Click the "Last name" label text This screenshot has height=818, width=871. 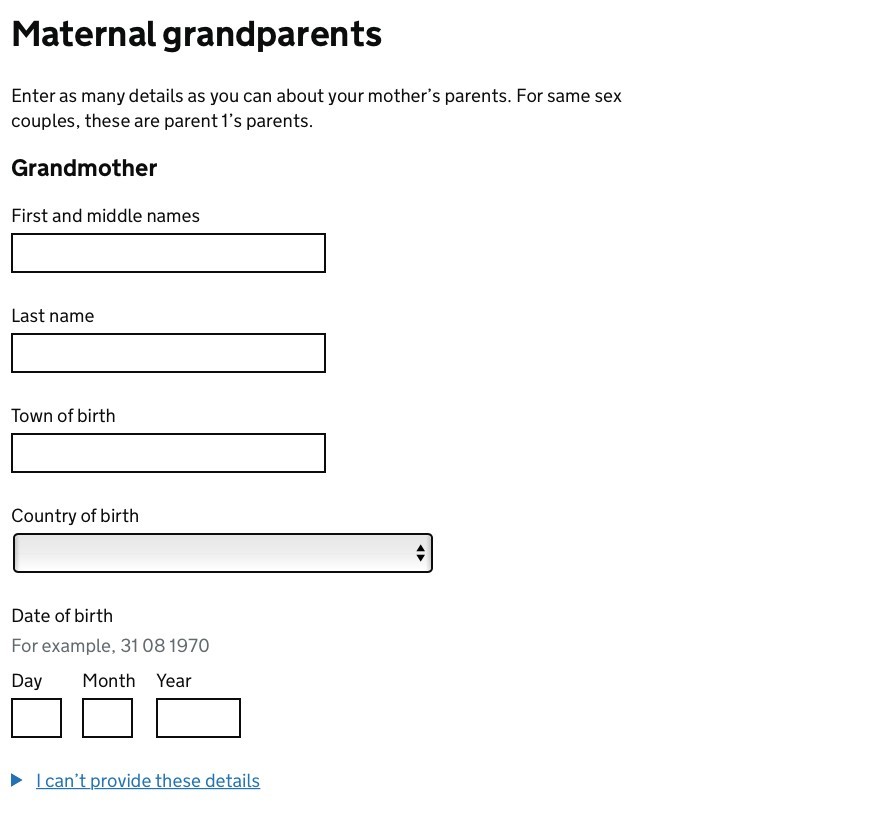52,316
